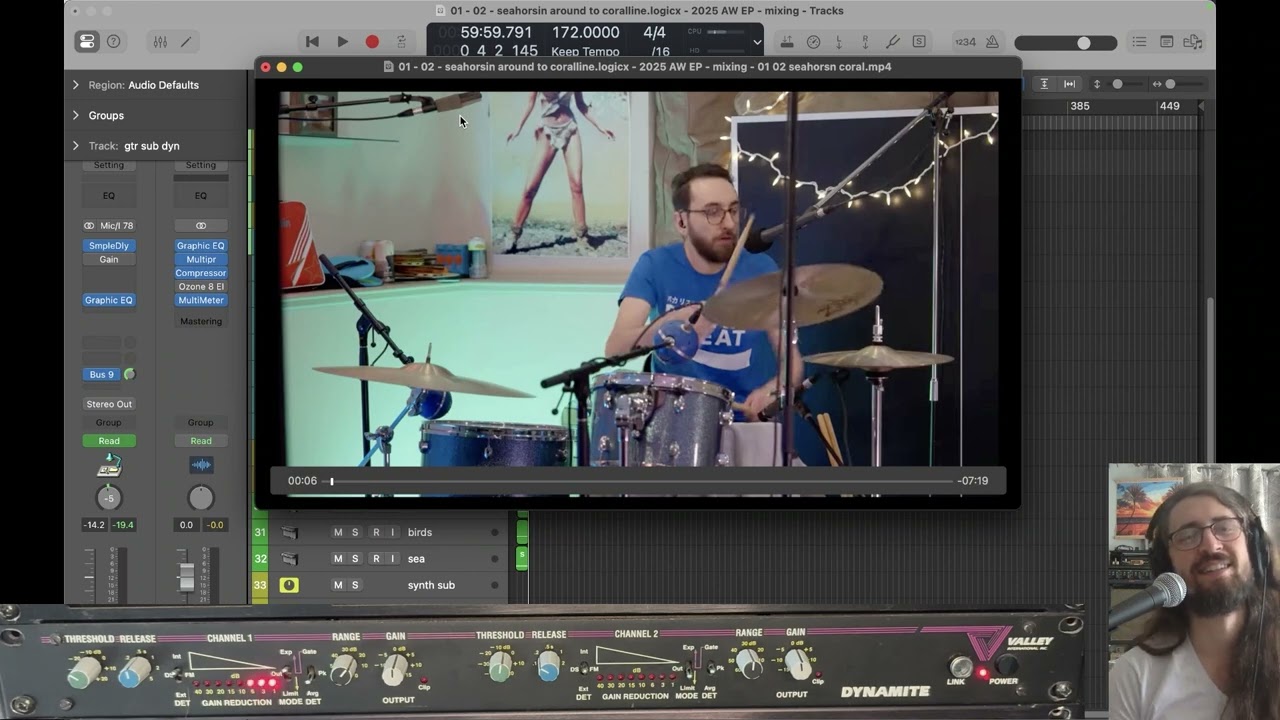1280x720 pixels.
Task: Start playback with Play button
Action: (x=342, y=42)
